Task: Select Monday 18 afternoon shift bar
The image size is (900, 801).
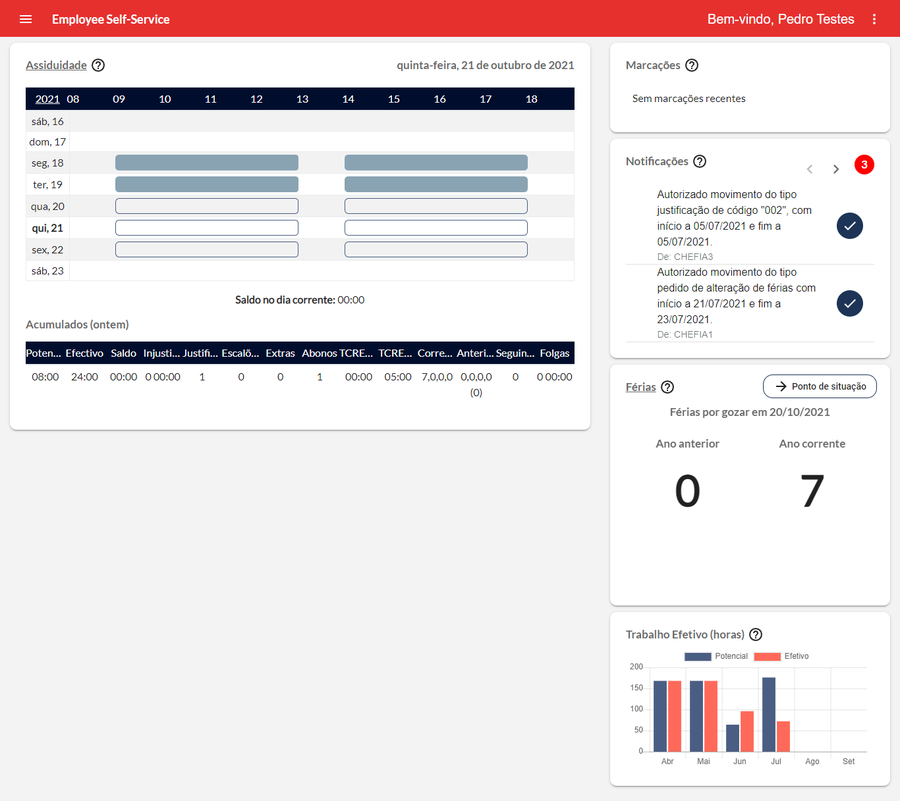Action: tap(436, 162)
